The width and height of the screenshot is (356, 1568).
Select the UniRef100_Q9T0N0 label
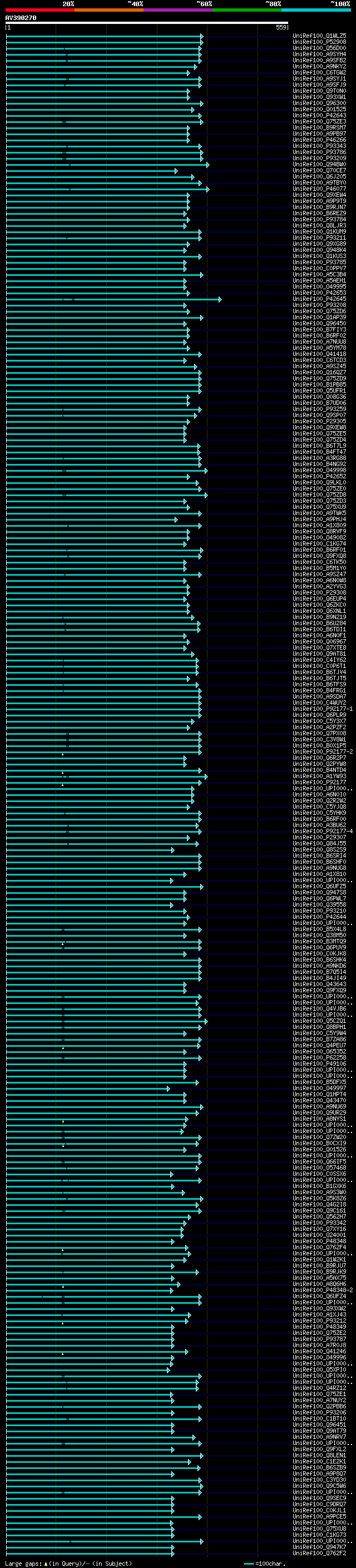click(x=319, y=91)
